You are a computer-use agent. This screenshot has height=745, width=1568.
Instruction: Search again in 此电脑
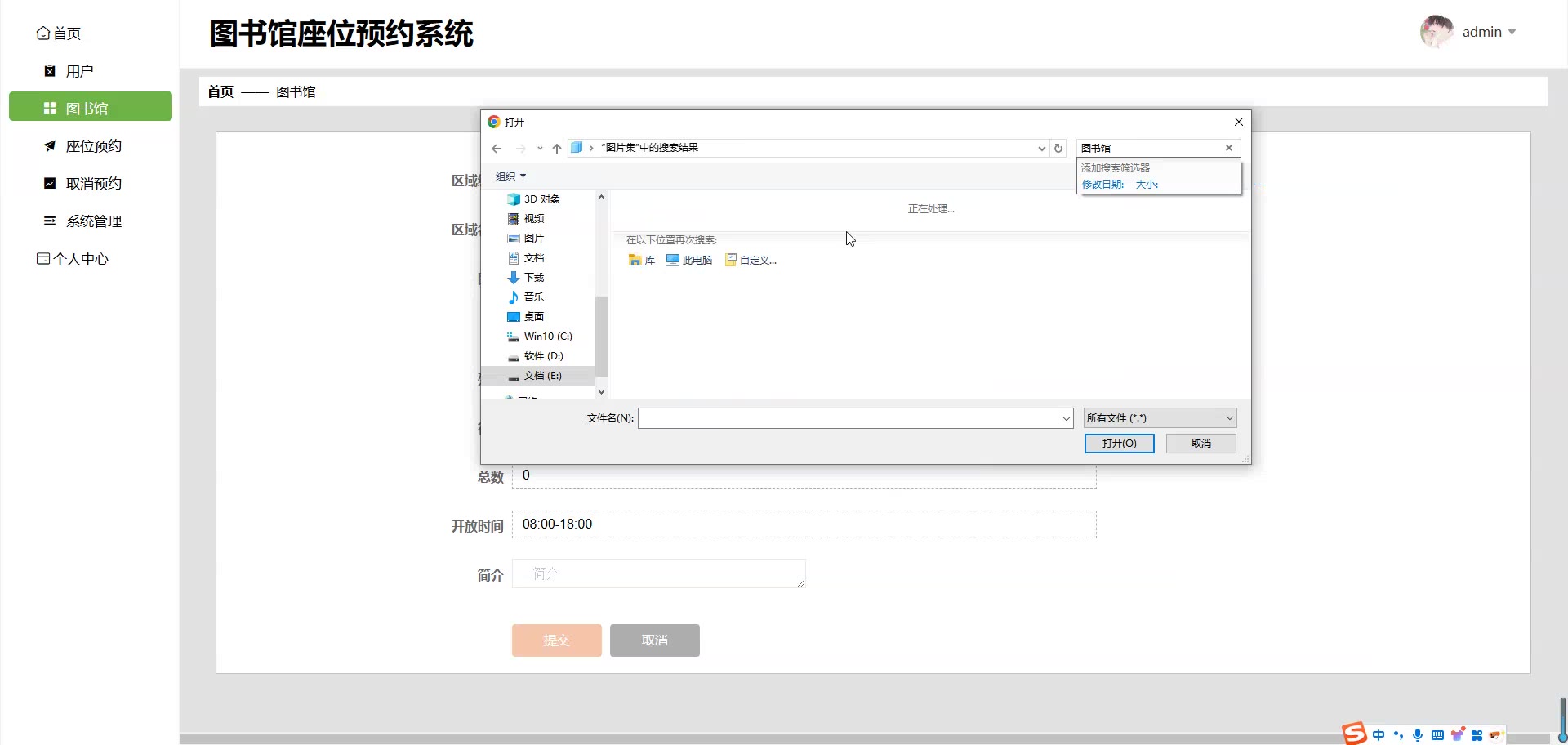tap(689, 261)
